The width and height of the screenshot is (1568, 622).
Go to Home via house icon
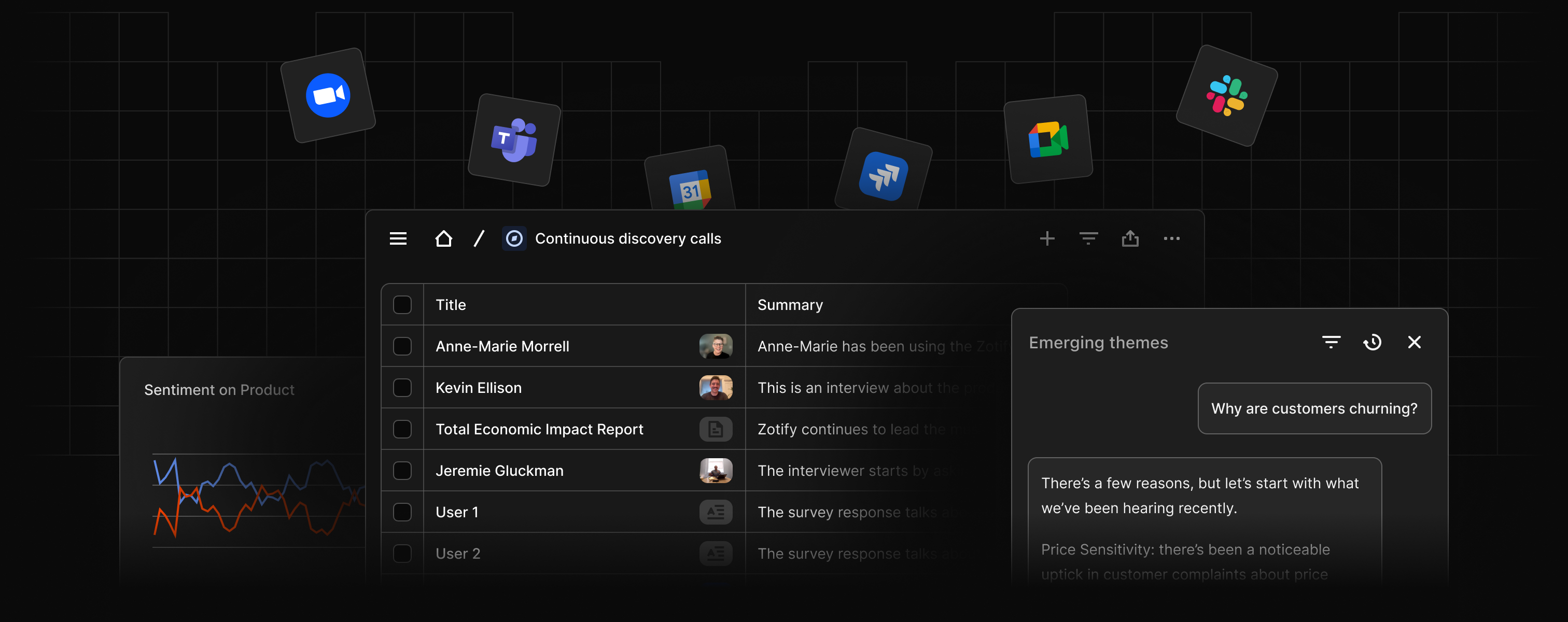coord(444,238)
